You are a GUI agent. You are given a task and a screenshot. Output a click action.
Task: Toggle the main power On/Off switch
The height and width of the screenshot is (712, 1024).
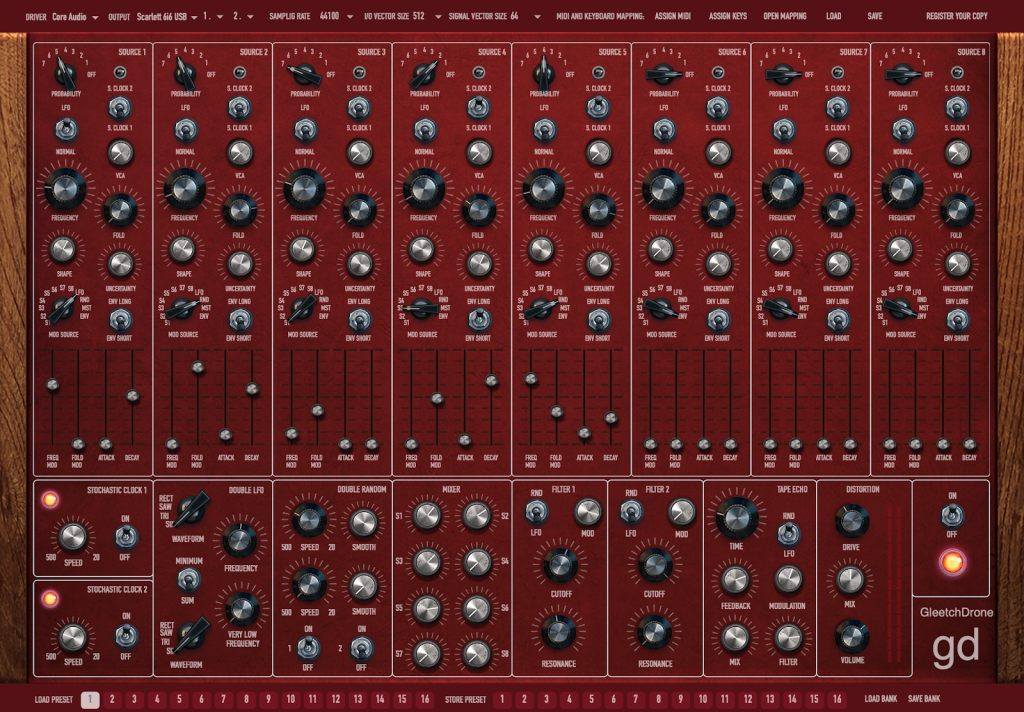coord(951,514)
